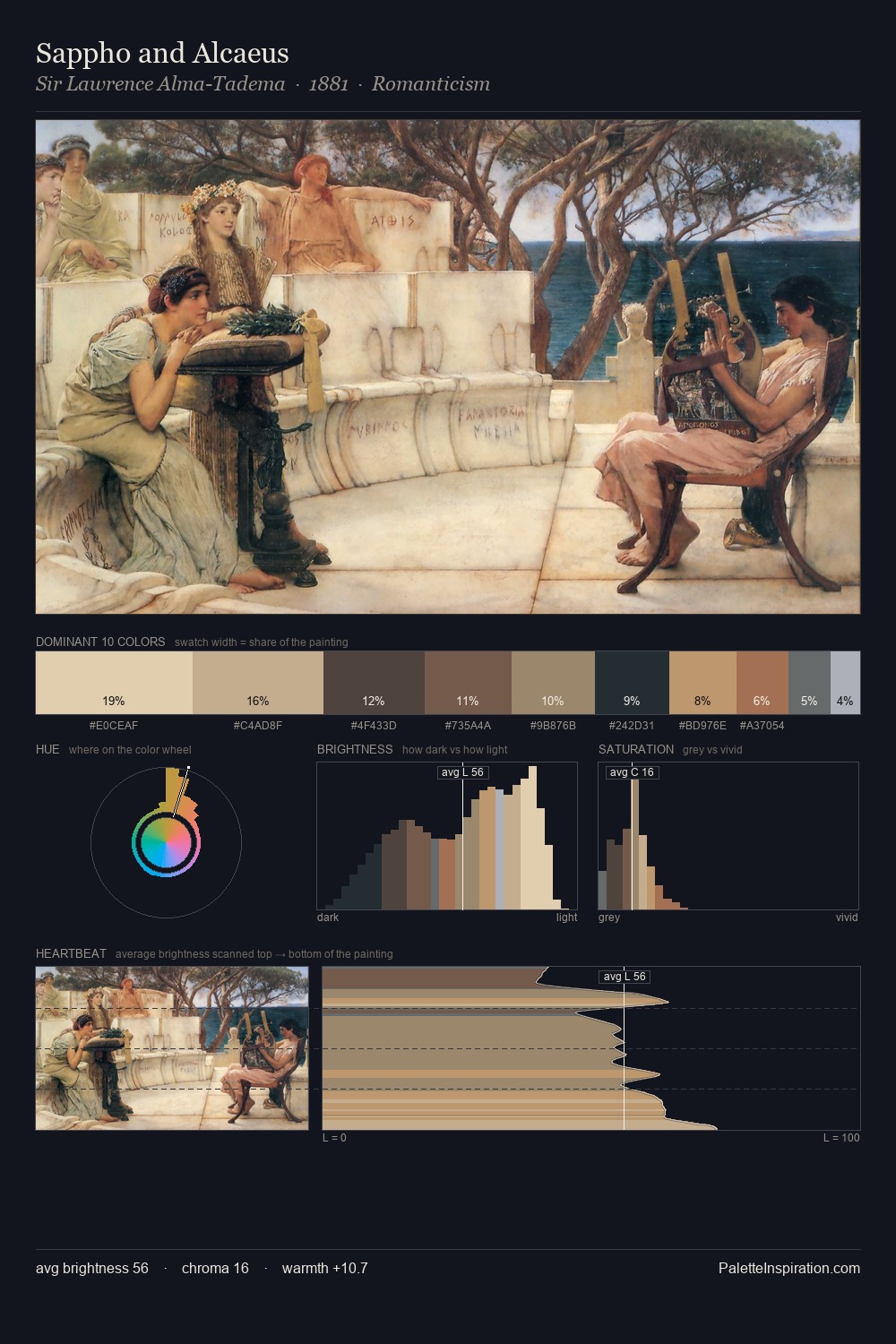Click hex code #E0CEAF text
Screen dimensions: 896x1344
click(114, 726)
